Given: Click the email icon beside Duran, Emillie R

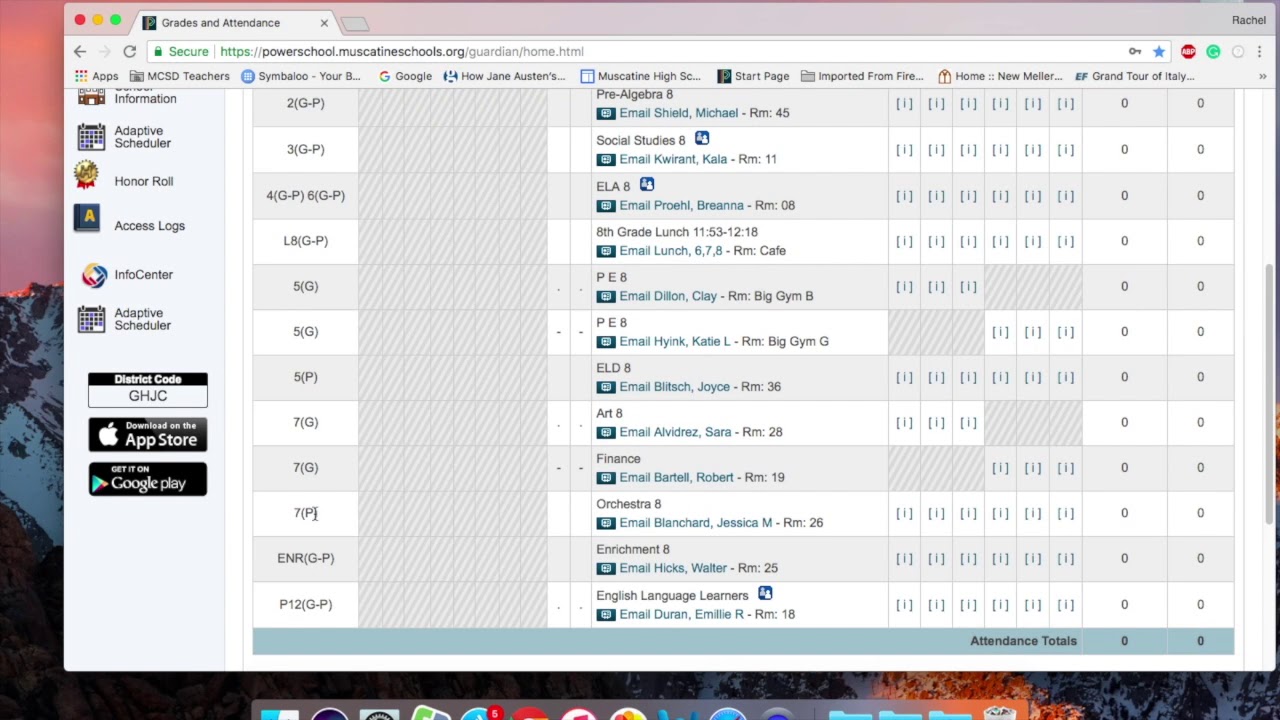Looking at the screenshot, I should point(605,615).
